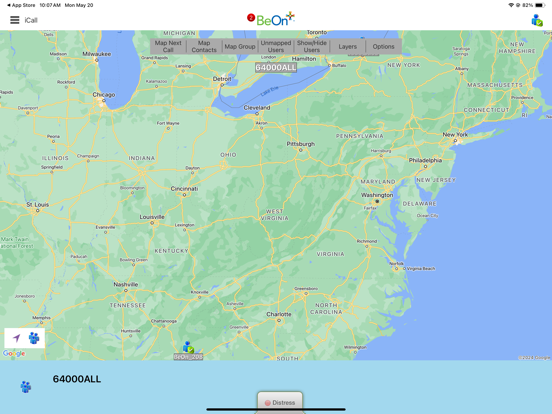Tap the Pittsburgh label on map
Viewport: 552px width, 414px height.
tap(301, 144)
